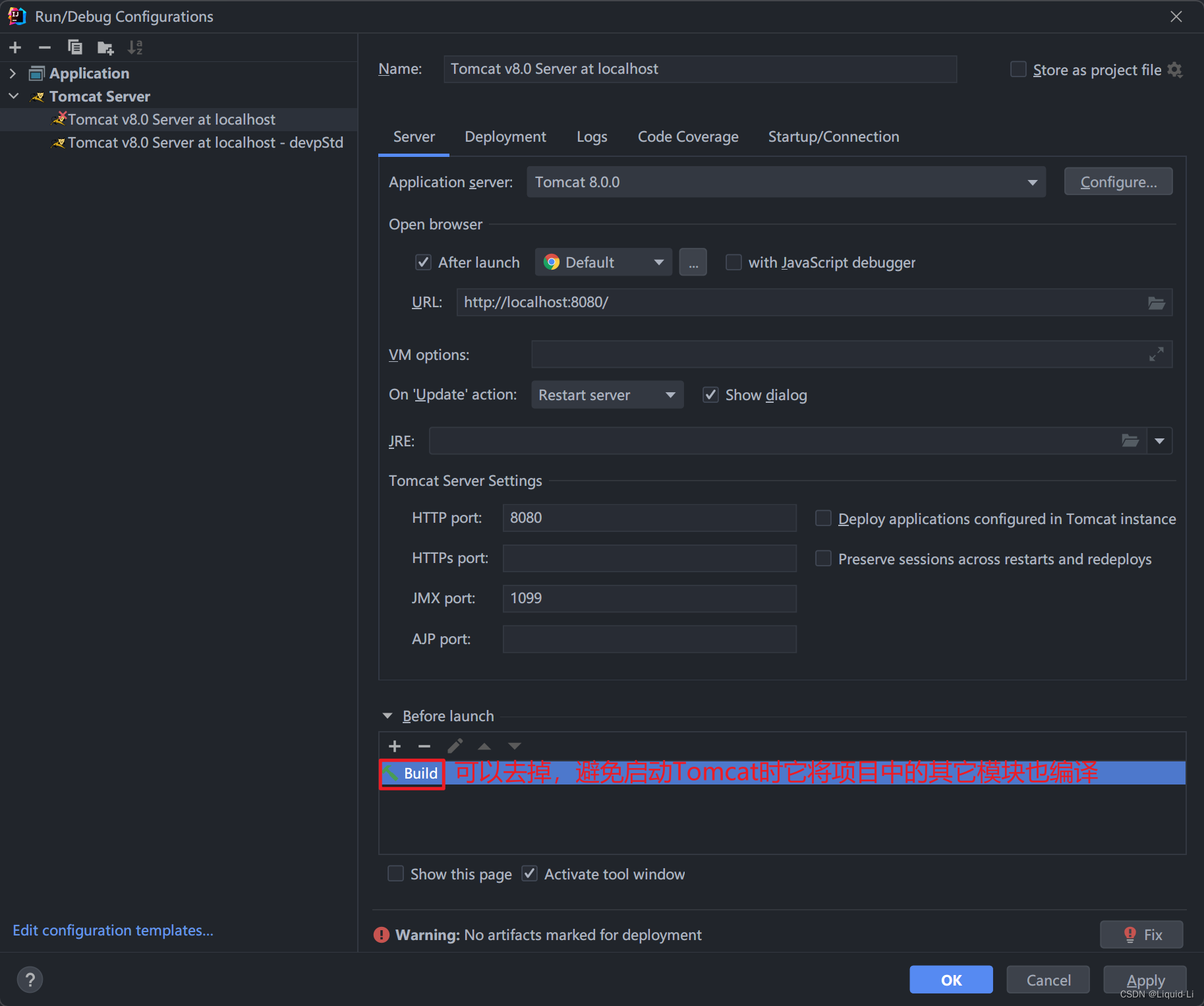Viewport: 1204px width, 1006px height.
Task: Focus the AJP port field
Action: 649,639
